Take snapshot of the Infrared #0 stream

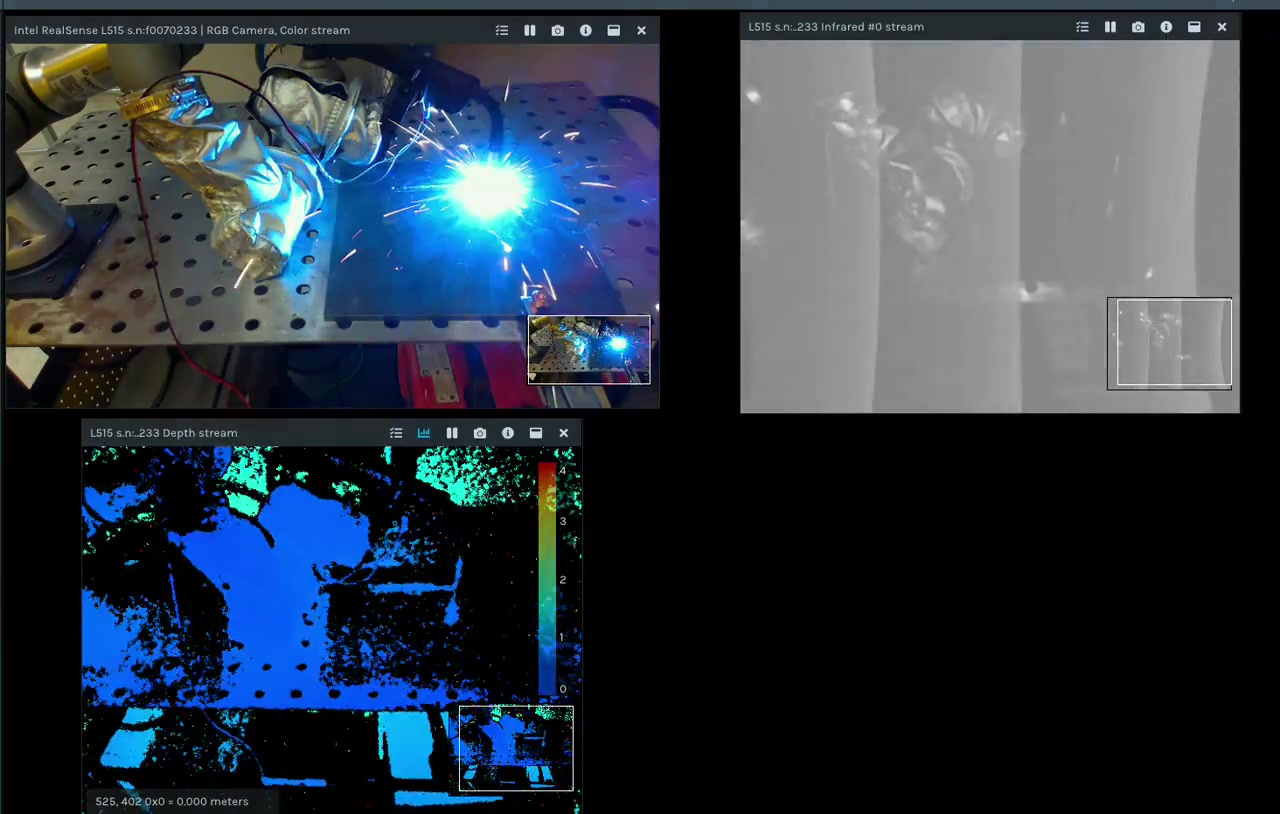click(x=1138, y=27)
